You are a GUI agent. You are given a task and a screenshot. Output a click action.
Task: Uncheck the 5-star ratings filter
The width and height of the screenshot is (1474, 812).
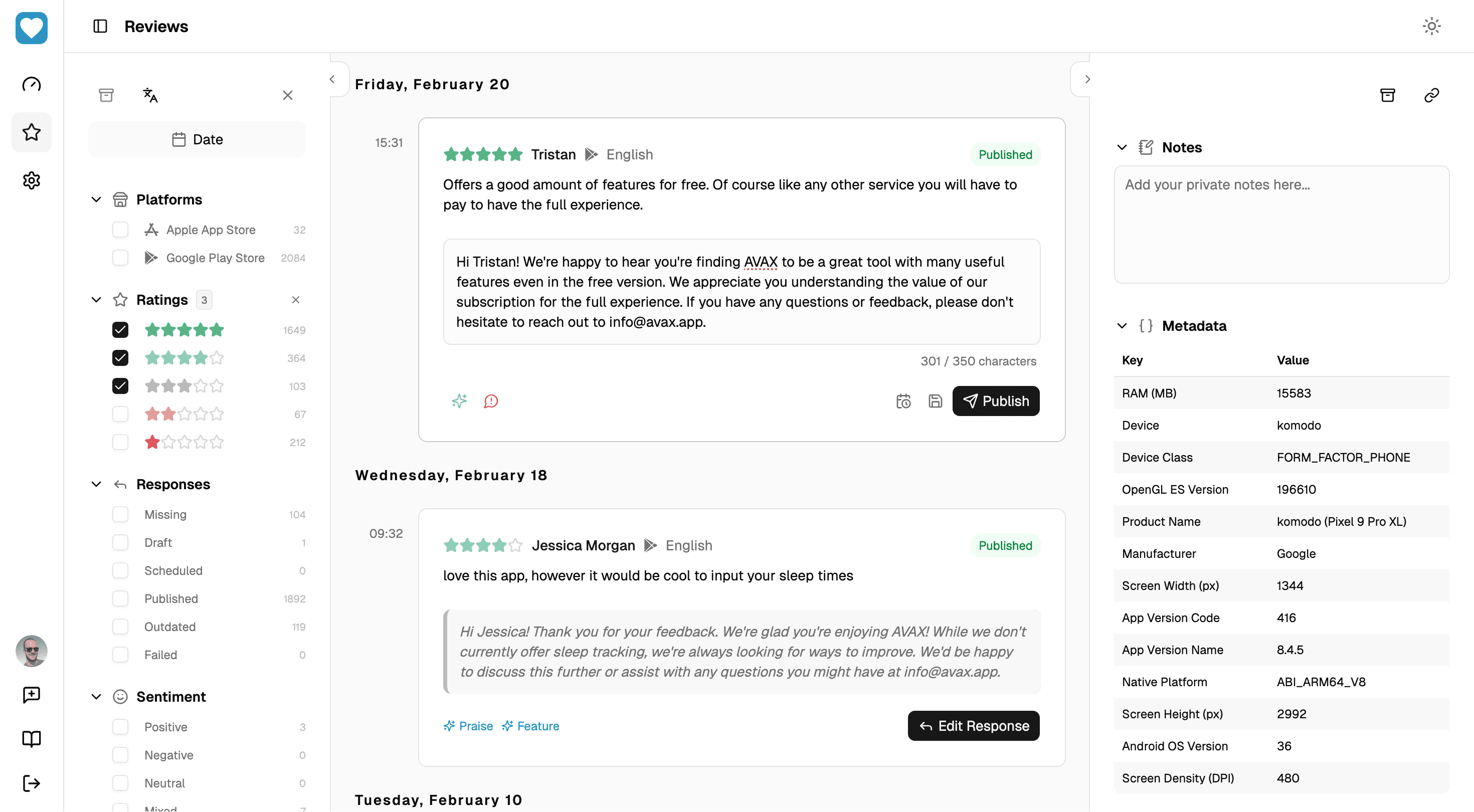pyautogui.click(x=120, y=330)
